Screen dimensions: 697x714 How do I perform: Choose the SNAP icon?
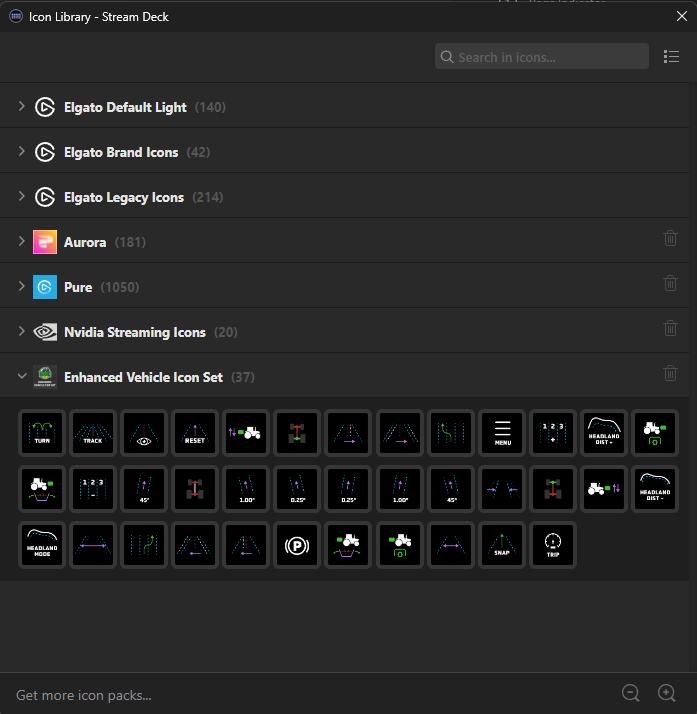point(502,545)
